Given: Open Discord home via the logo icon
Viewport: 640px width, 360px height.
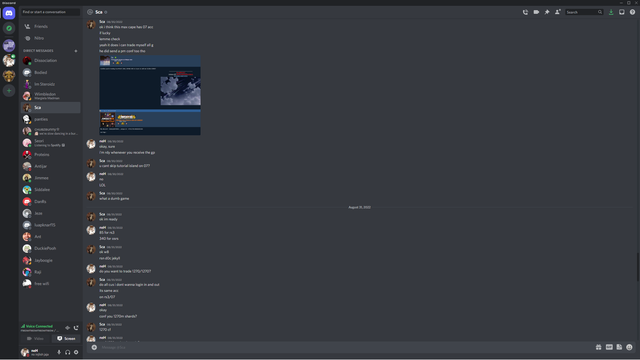Looking at the screenshot, I should [x=9, y=13].
